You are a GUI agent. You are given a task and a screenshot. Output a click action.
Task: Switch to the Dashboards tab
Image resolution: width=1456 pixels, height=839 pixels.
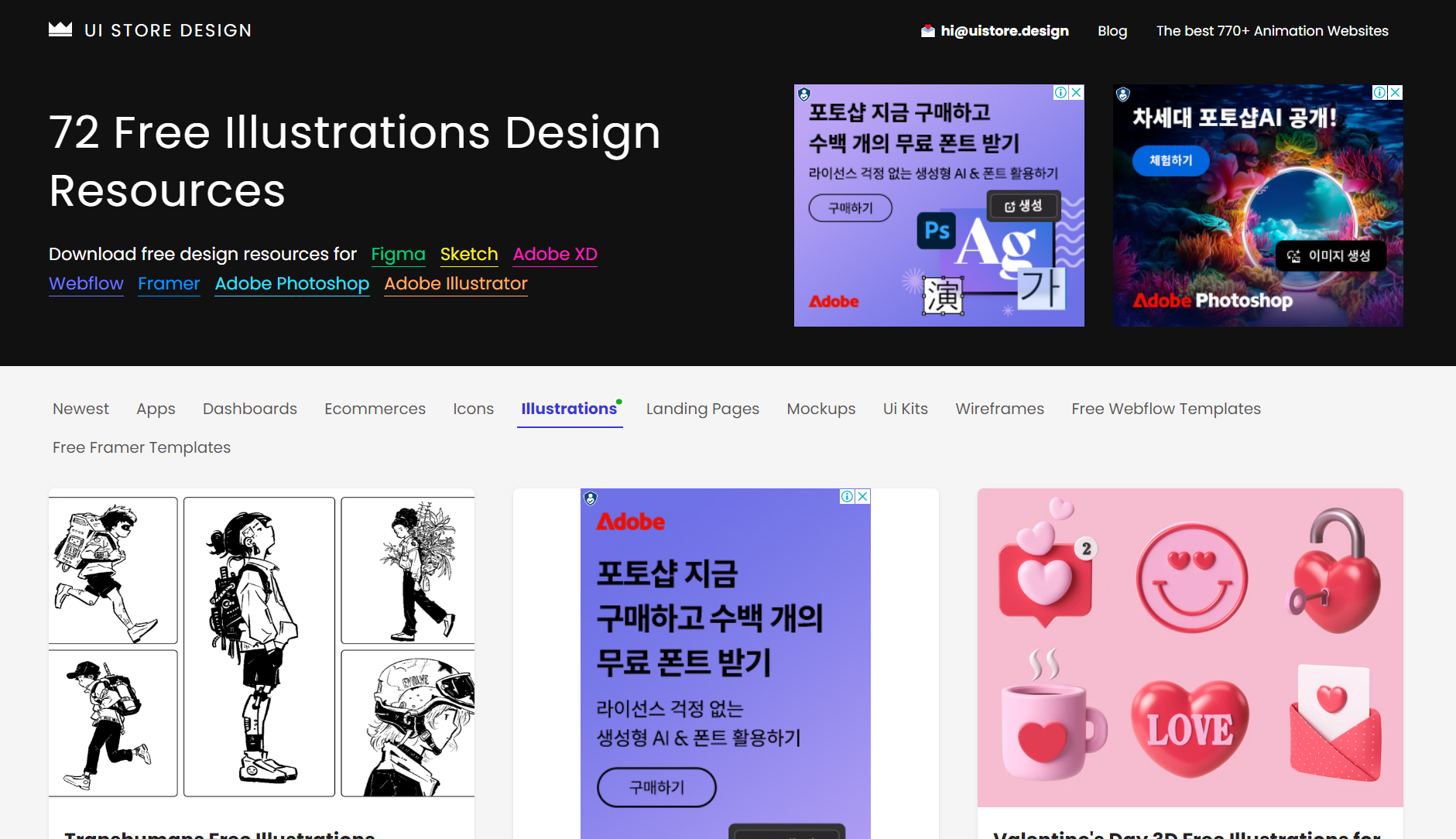(250, 409)
